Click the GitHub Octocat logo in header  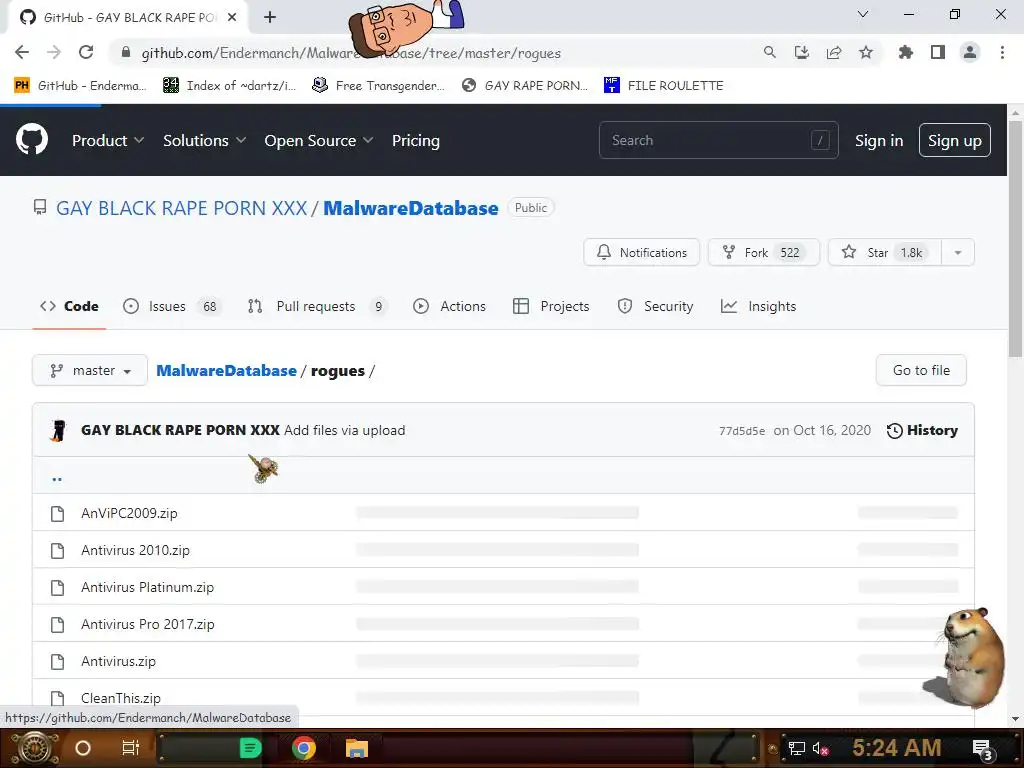click(32, 140)
